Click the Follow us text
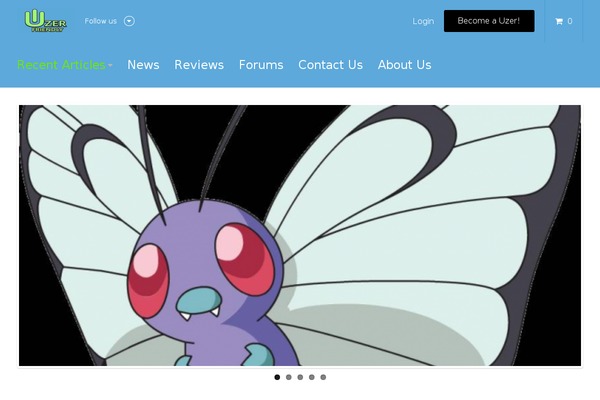 (x=101, y=21)
